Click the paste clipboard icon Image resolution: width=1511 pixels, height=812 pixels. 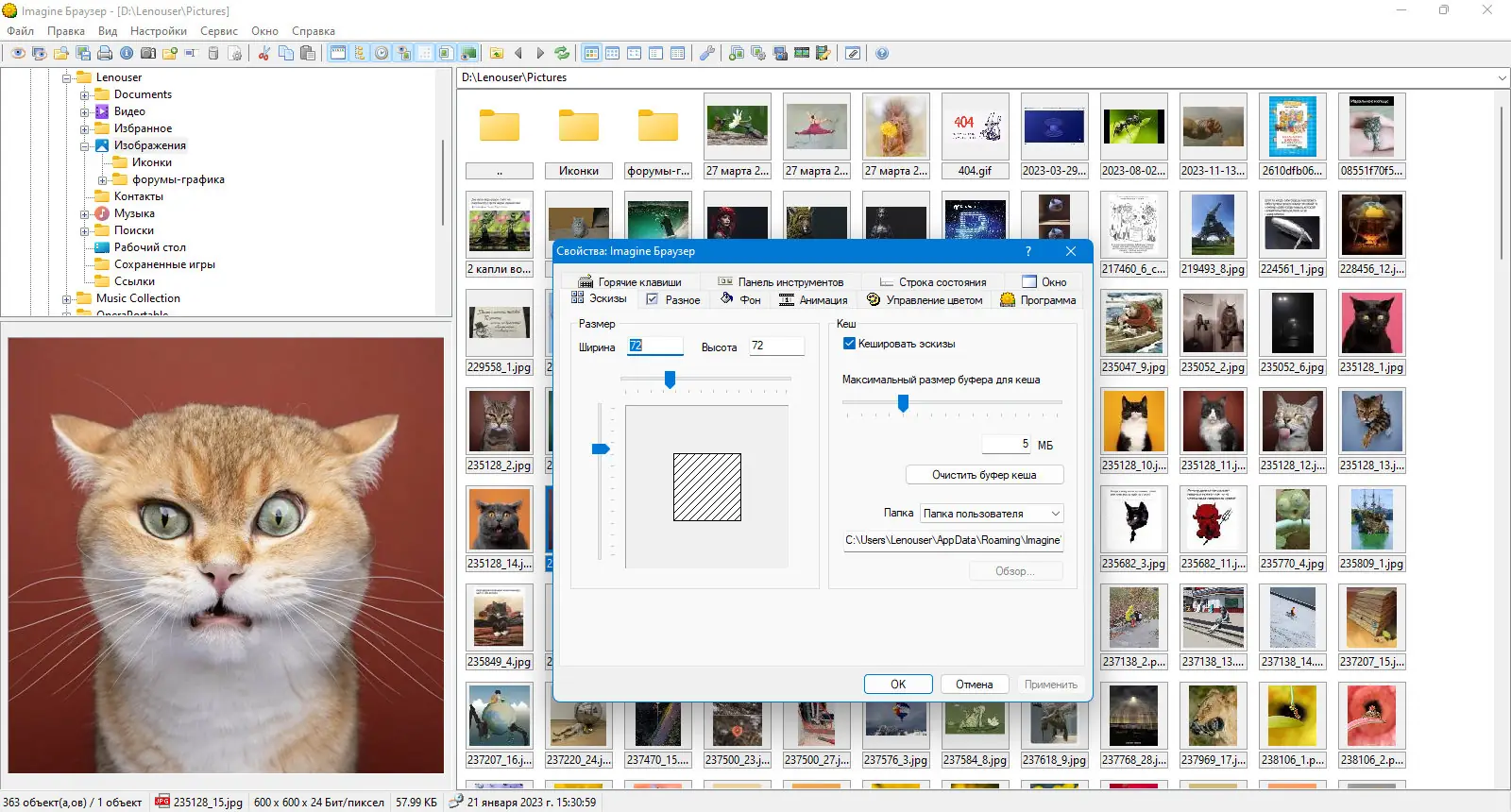click(308, 54)
